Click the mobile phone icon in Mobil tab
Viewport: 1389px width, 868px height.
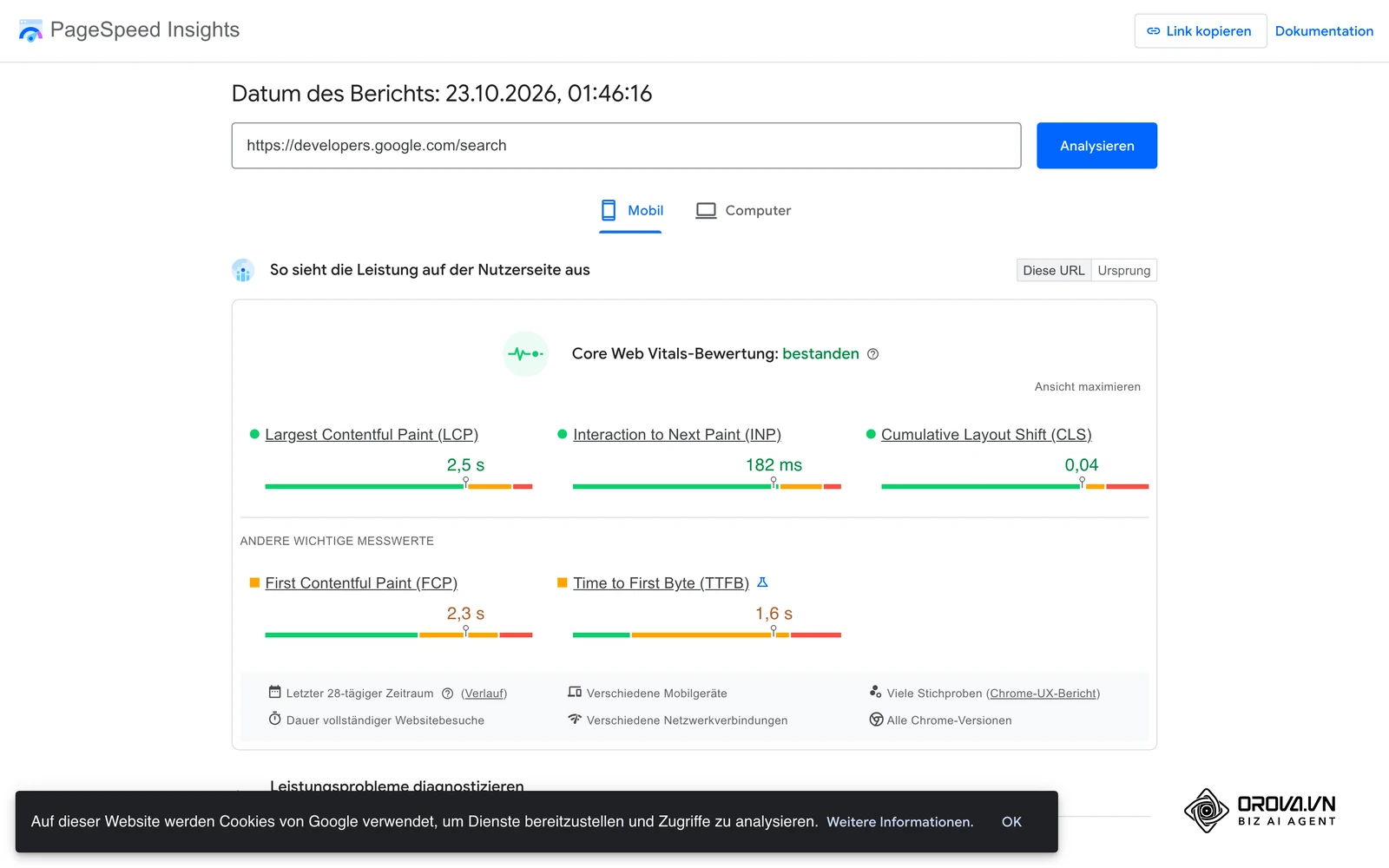click(609, 210)
